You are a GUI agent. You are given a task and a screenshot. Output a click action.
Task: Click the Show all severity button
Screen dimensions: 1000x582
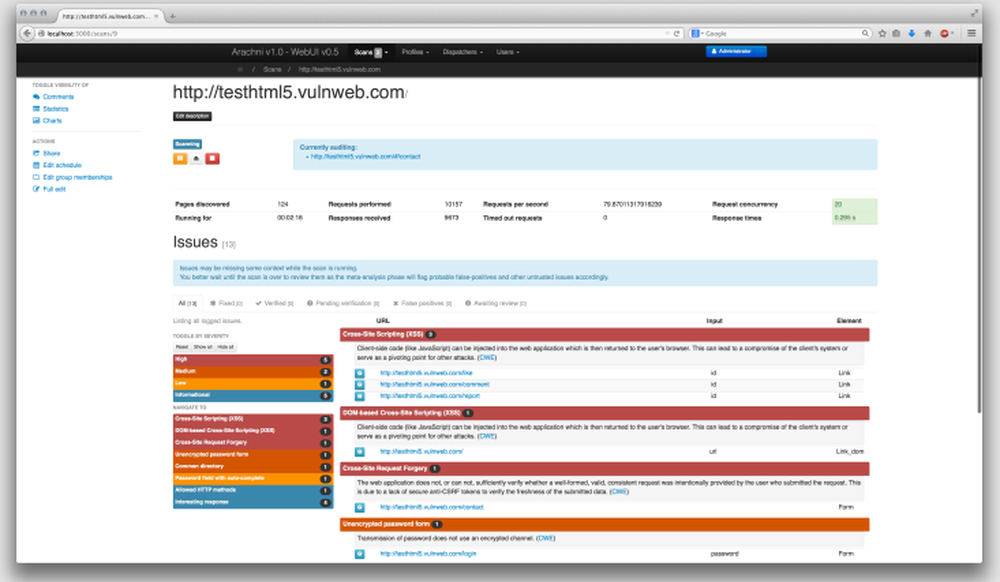coord(203,347)
